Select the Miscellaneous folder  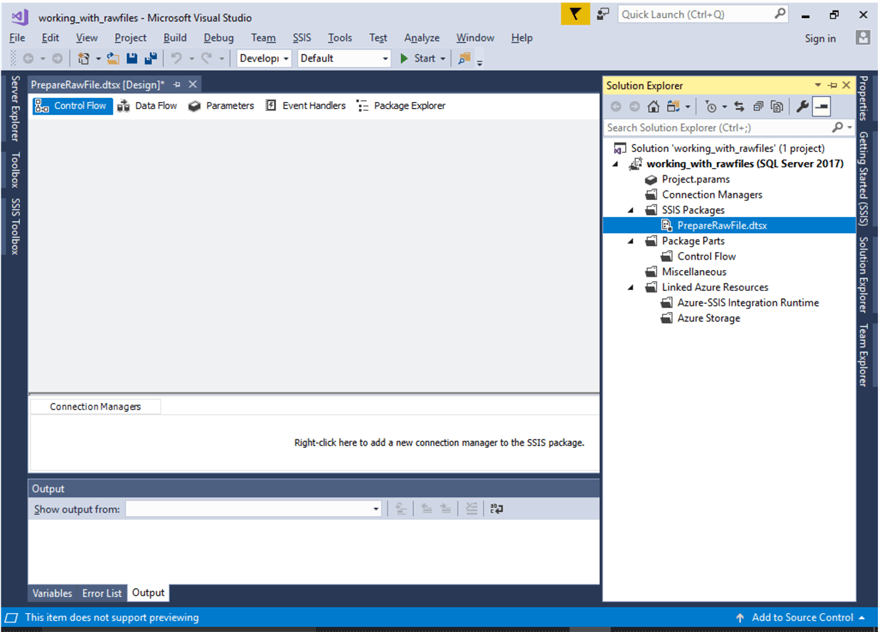(x=694, y=272)
